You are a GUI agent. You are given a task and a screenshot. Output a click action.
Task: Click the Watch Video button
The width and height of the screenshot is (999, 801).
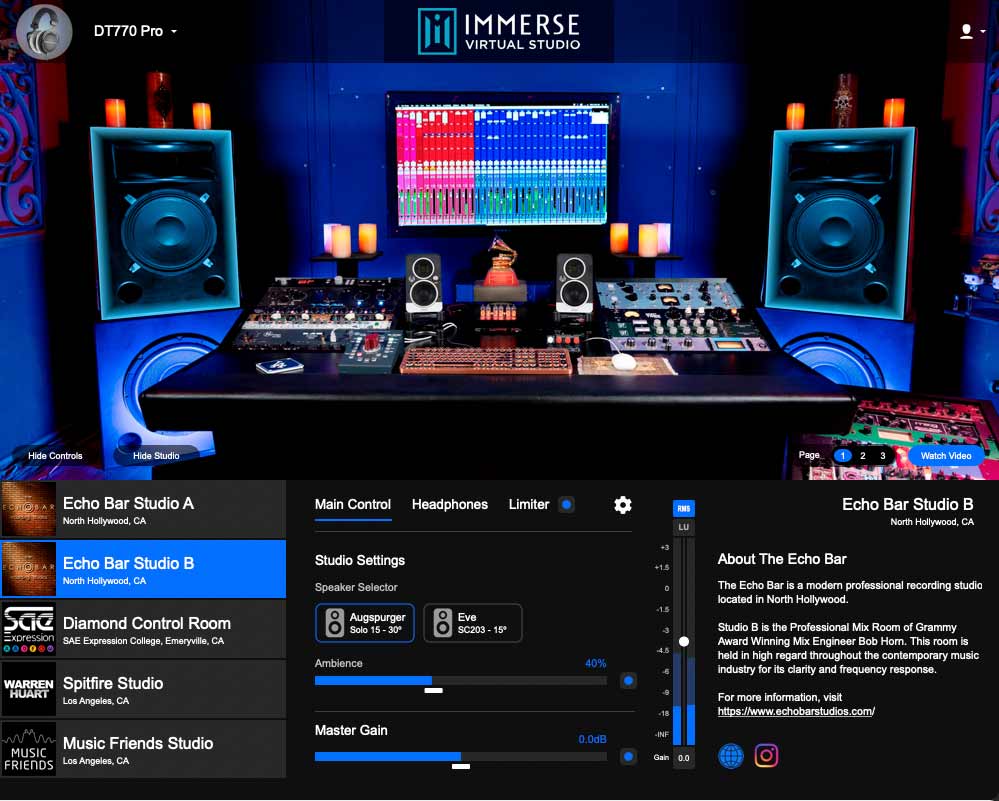[944, 455]
